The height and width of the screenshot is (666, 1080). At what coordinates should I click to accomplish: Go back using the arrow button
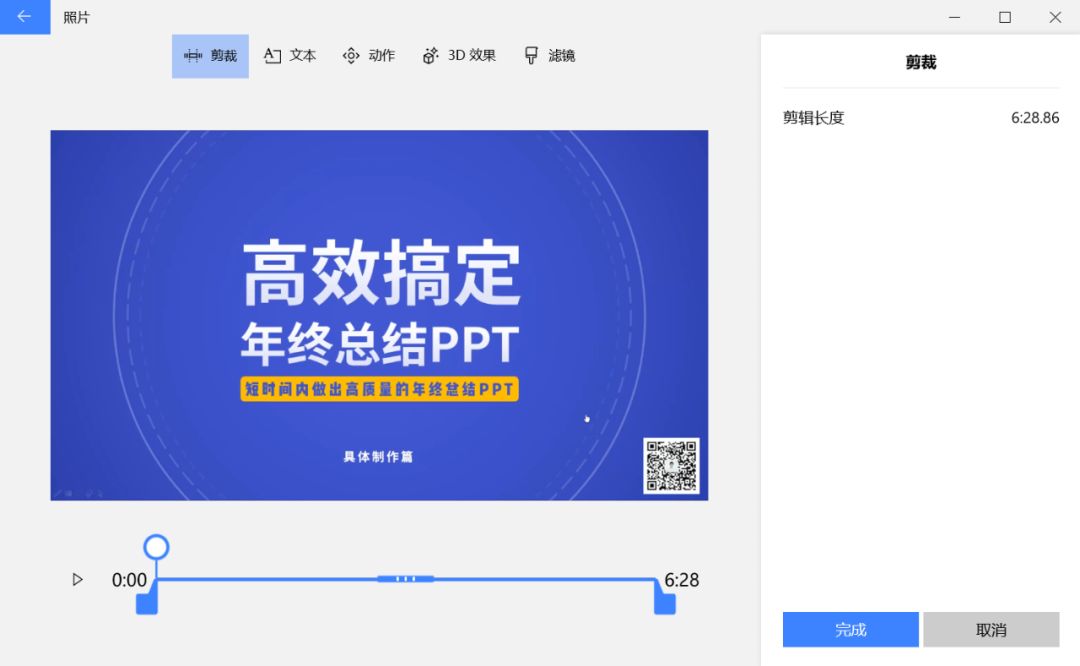25,17
